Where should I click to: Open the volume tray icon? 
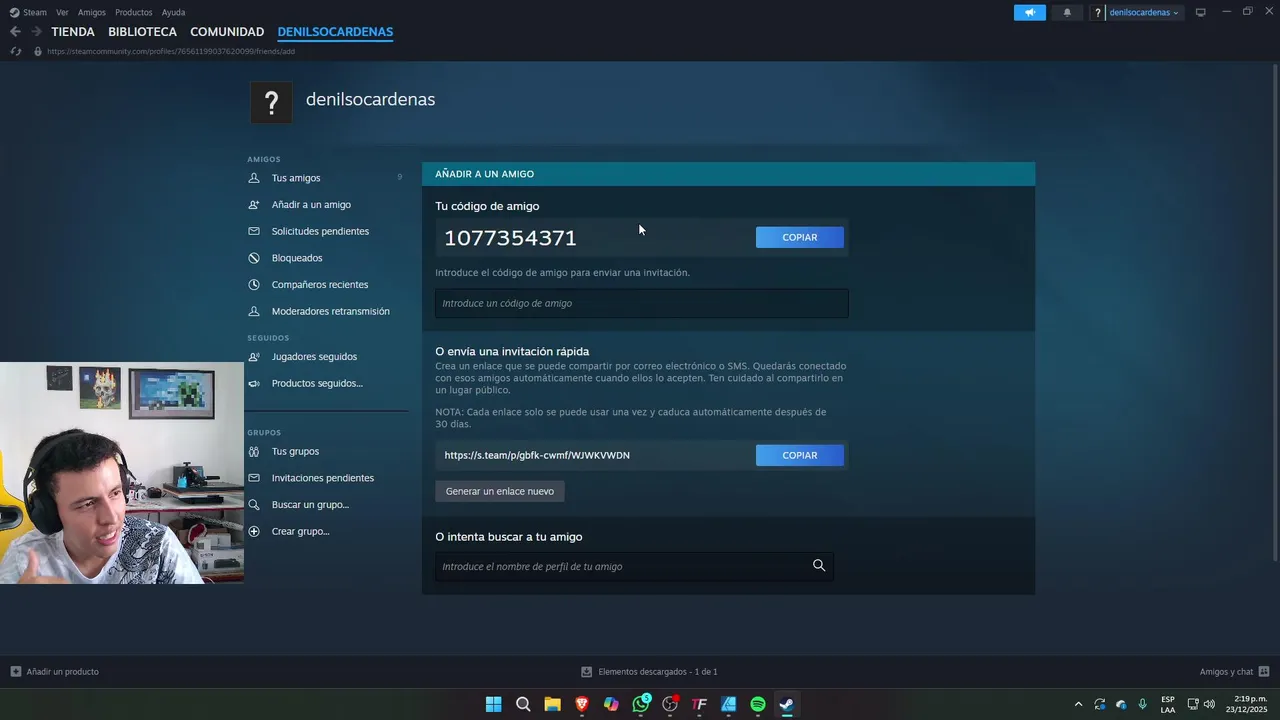(1209, 704)
